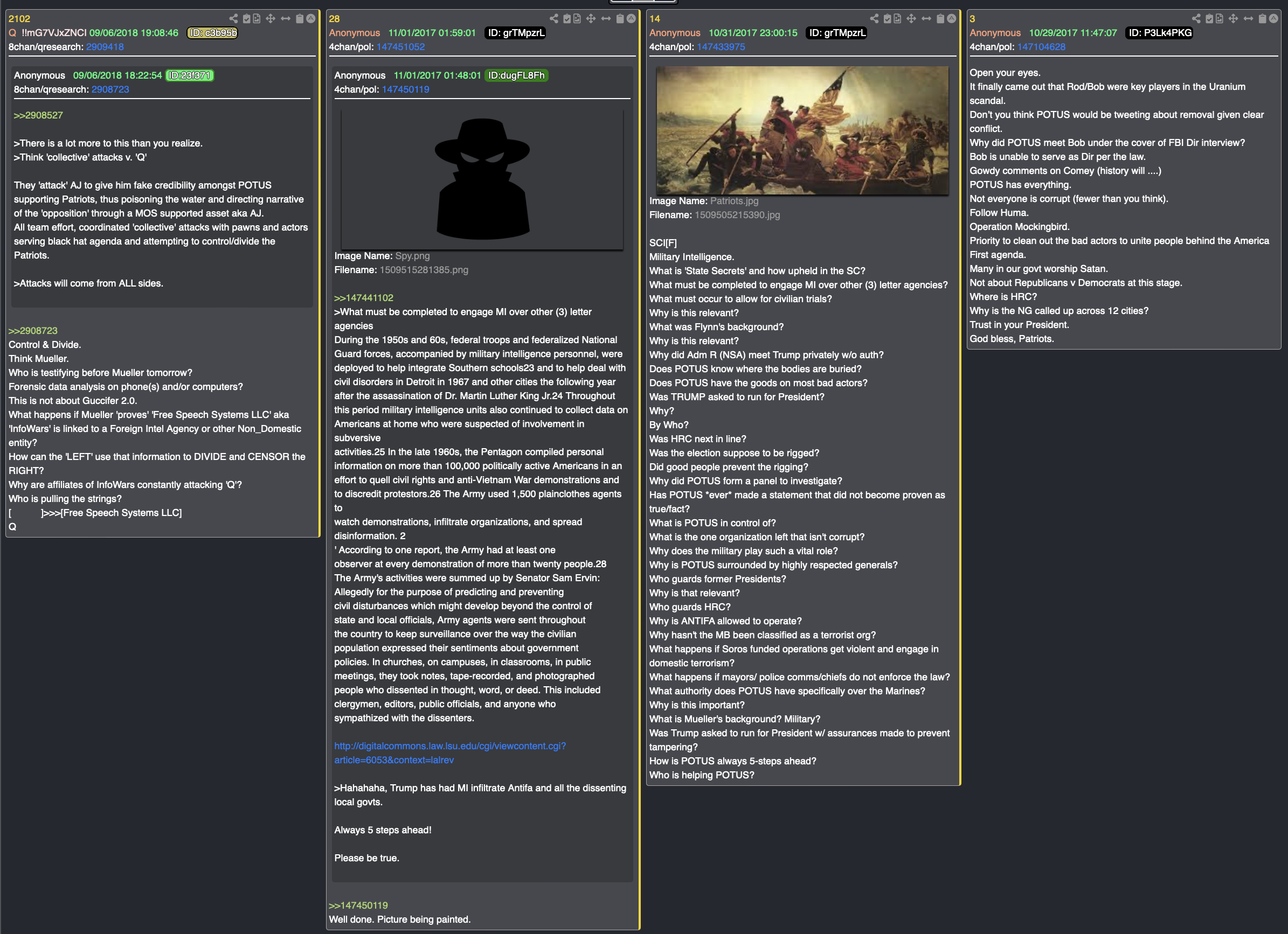Share post 3 using its share icon
Screen dimensions: 1288x934
click(1196, 18)
